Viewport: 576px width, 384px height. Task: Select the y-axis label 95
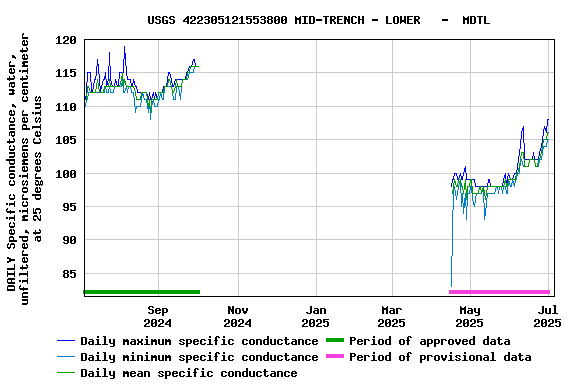point(69,207)
